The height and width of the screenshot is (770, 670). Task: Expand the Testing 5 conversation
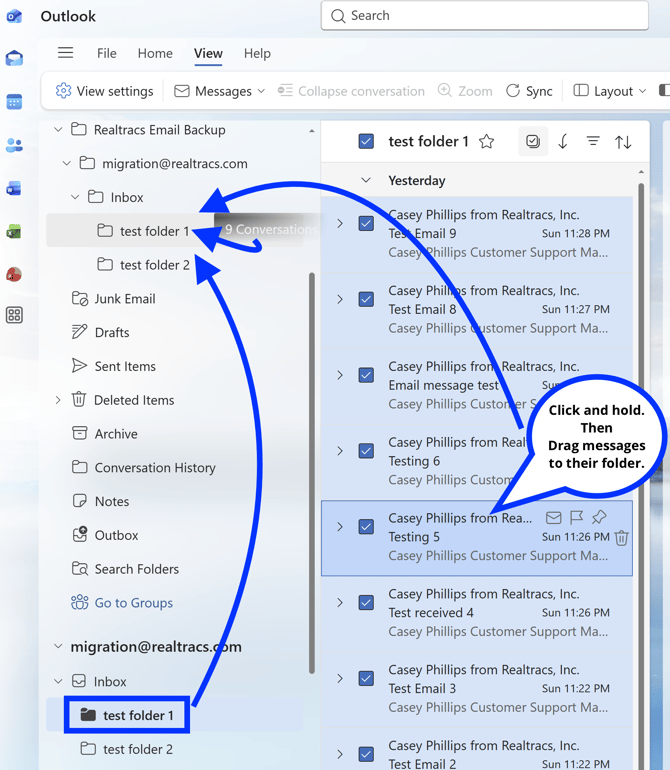[340, 527]
